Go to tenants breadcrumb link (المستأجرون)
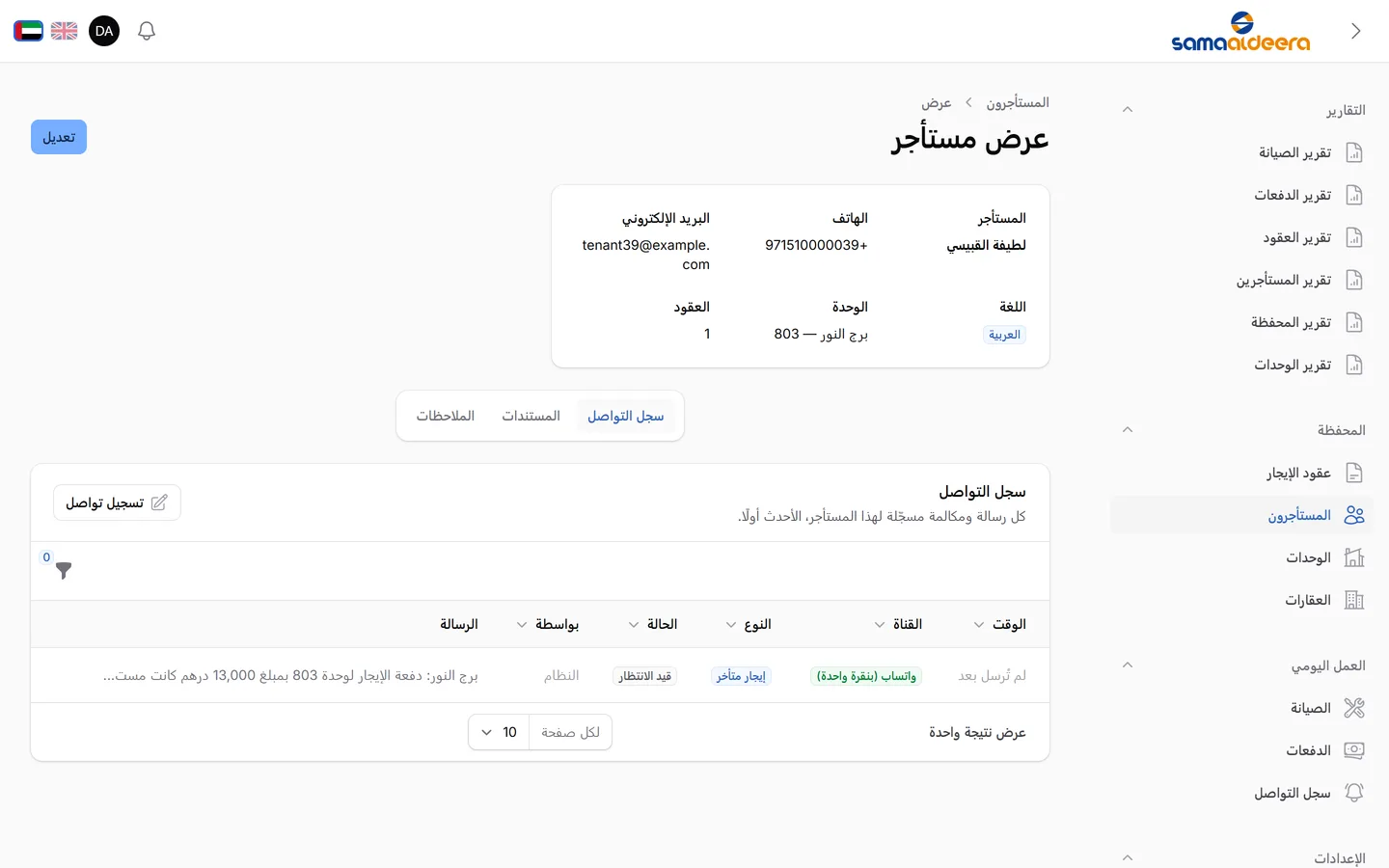The width and height of the screenshot is (1389, 868). tap(1018, 102)
